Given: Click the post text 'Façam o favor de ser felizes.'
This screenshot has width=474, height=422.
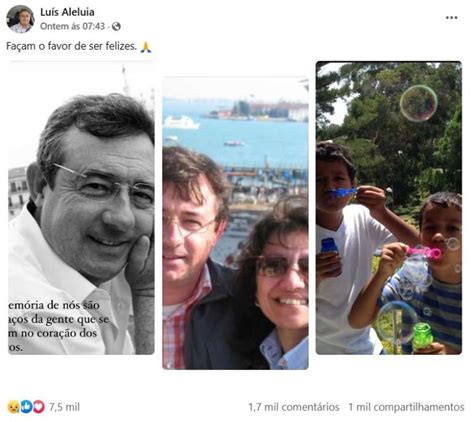Looking at the screenshot, I should click(x=72, y=46).
